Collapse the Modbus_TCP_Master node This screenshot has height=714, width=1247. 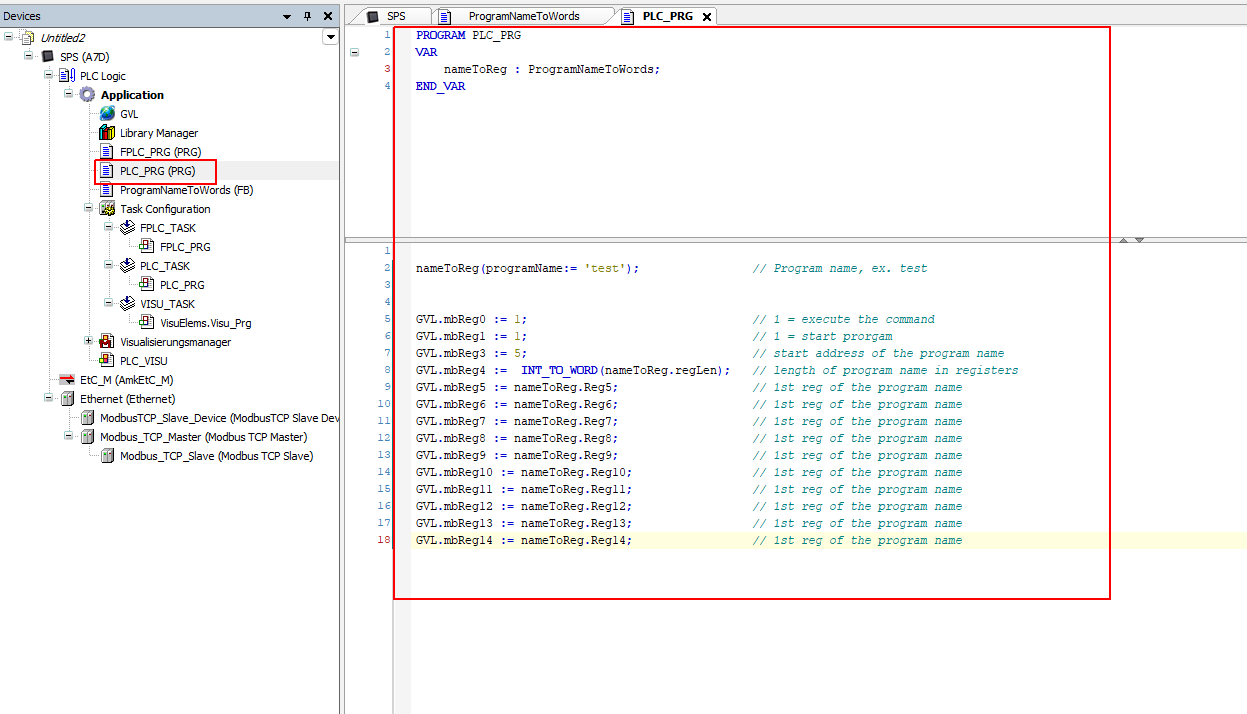[x=70, y=436]
